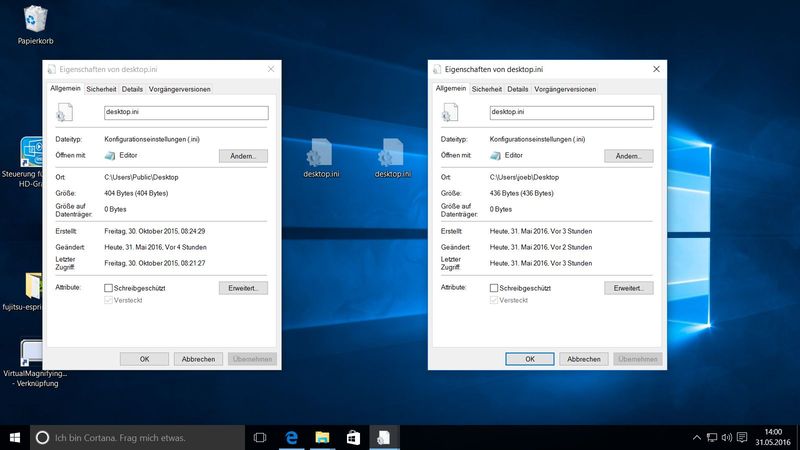
Task: Enable Schreibgeschützt in the left properties dialog
Action: 109,288
